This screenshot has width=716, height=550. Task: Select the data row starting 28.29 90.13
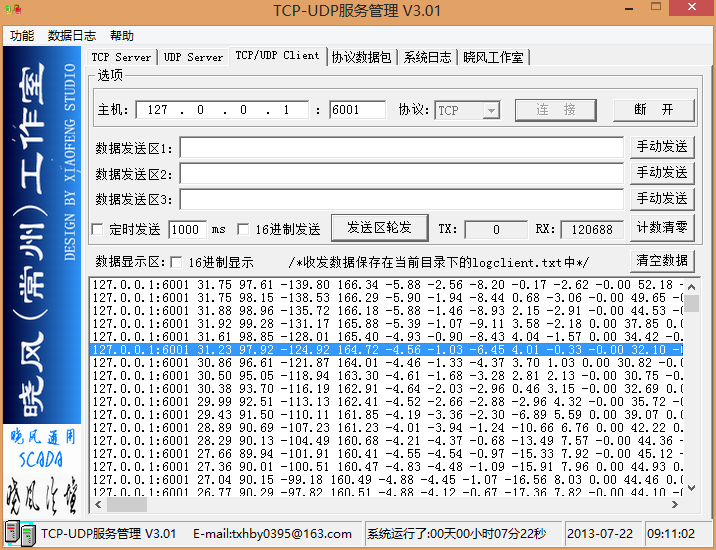(386, 441)
